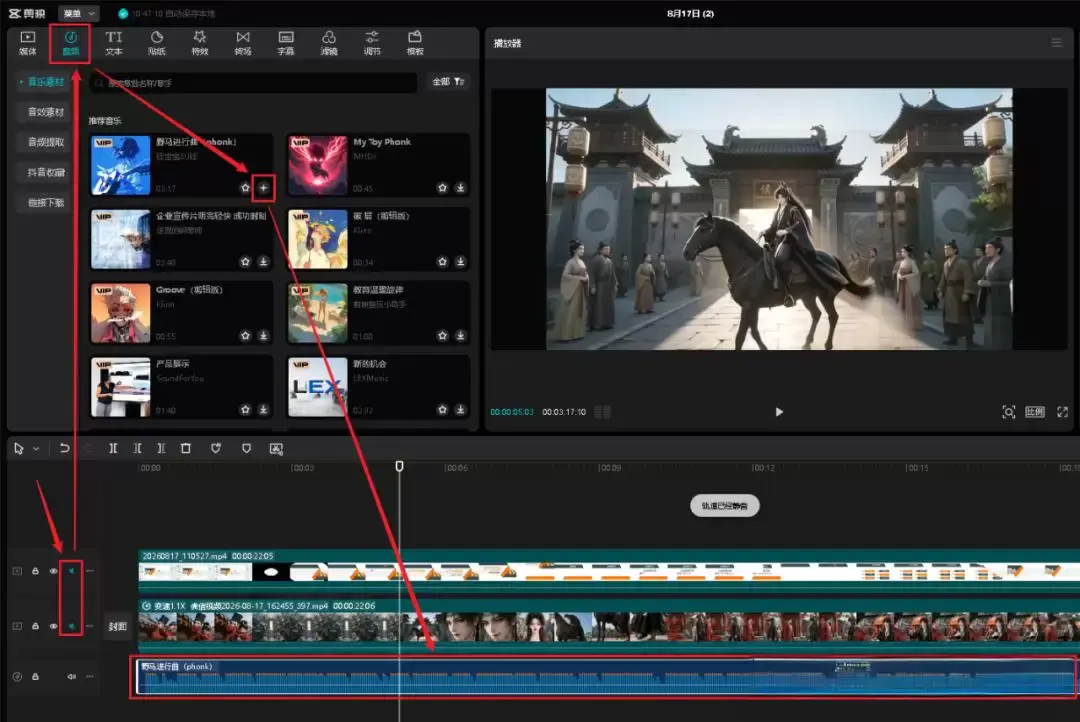Preview the 野马进行曲 blue guitar thumbnail
1080x722 pixels.
[x=121, y=165]
